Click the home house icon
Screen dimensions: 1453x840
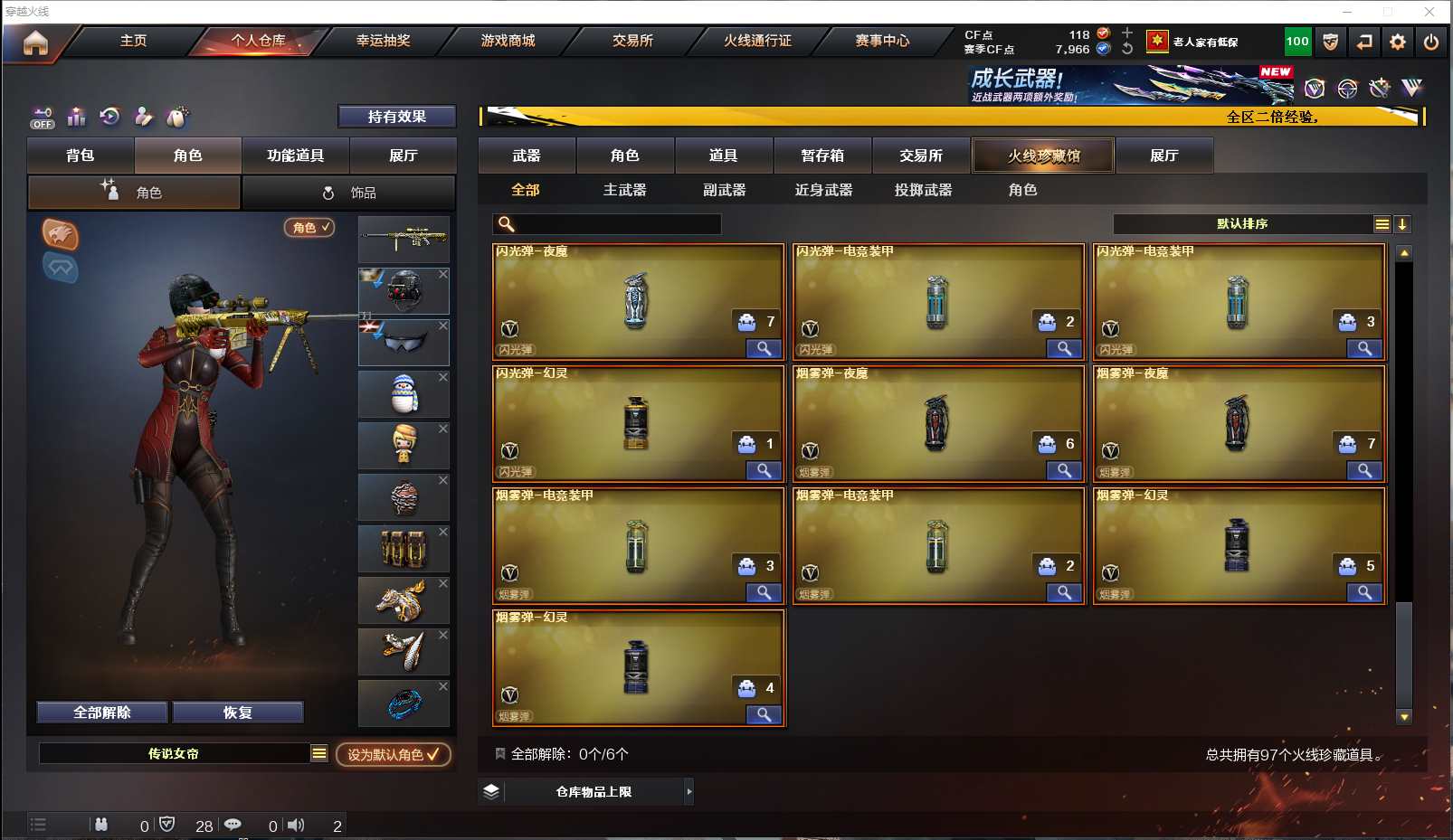35,42
